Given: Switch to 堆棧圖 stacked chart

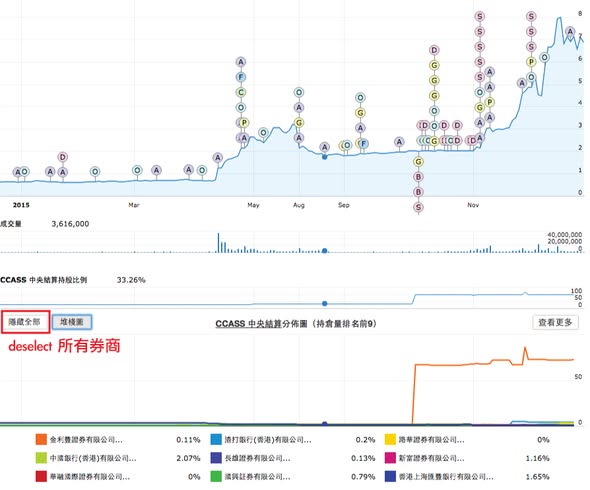Looking at the screenshot, I should pos(72,322).
